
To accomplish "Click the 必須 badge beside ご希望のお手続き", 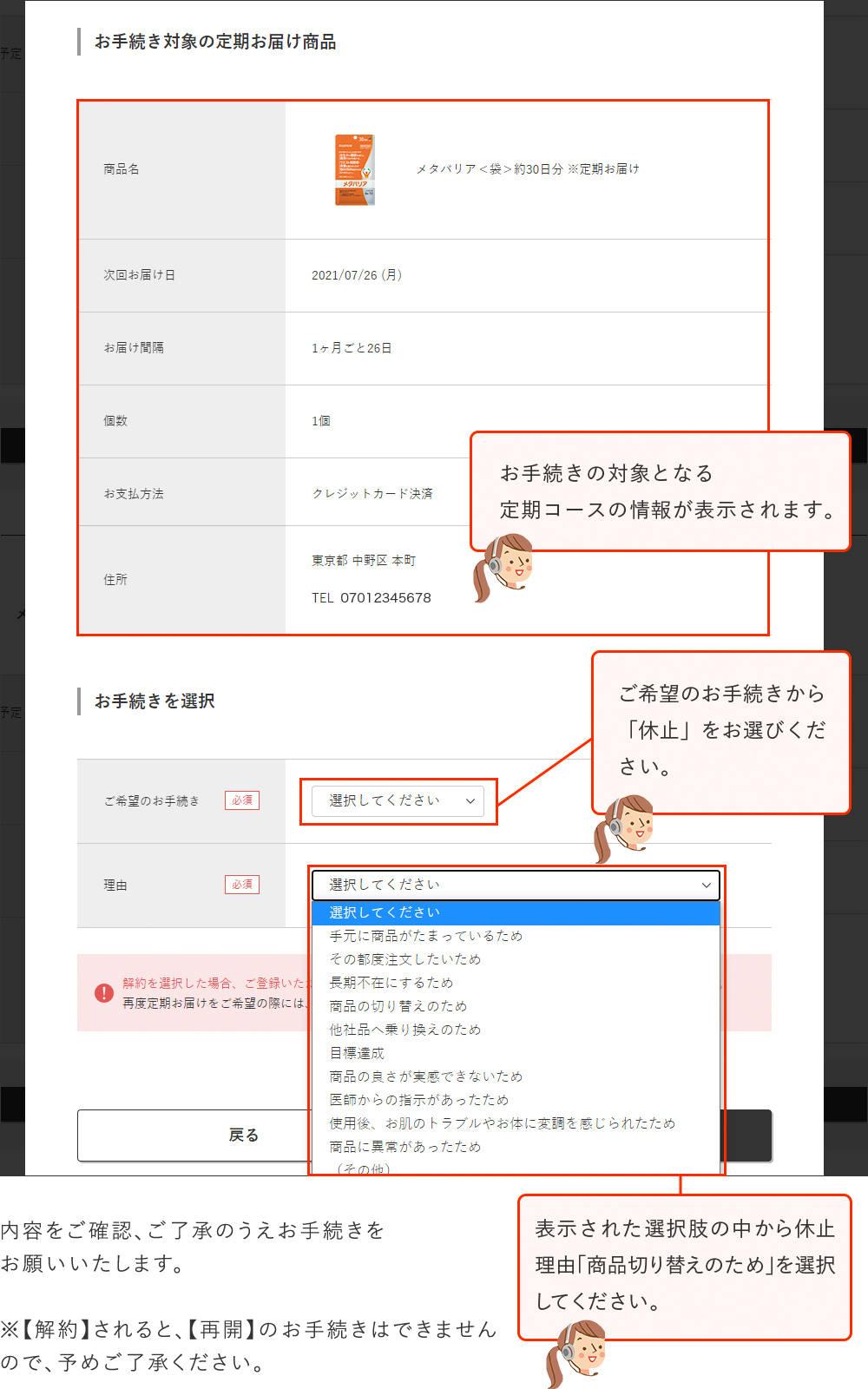I will (x=242, y=800).
